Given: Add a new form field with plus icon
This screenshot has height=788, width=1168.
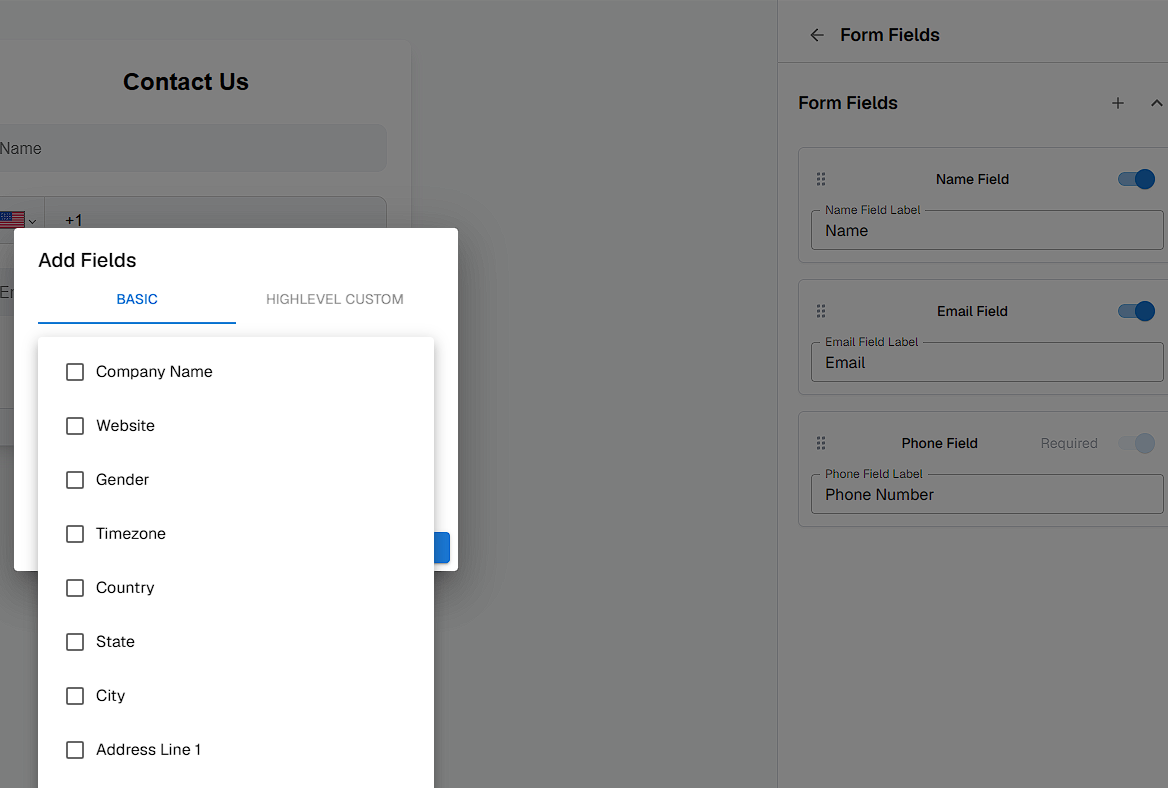Looking at the screenshot, I should (1117, 104).
